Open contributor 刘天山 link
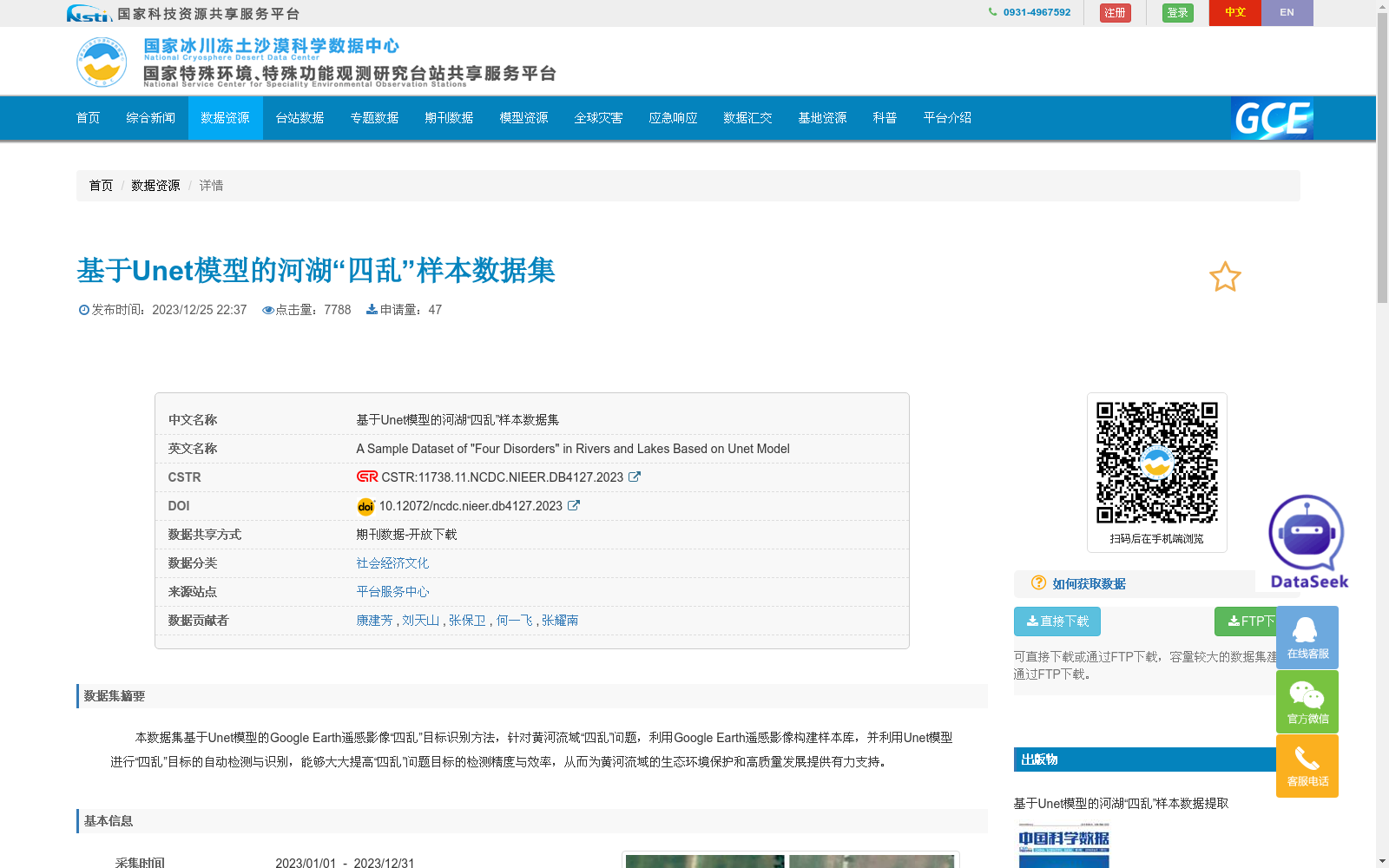1389x868 pixels. coord(421,621)
